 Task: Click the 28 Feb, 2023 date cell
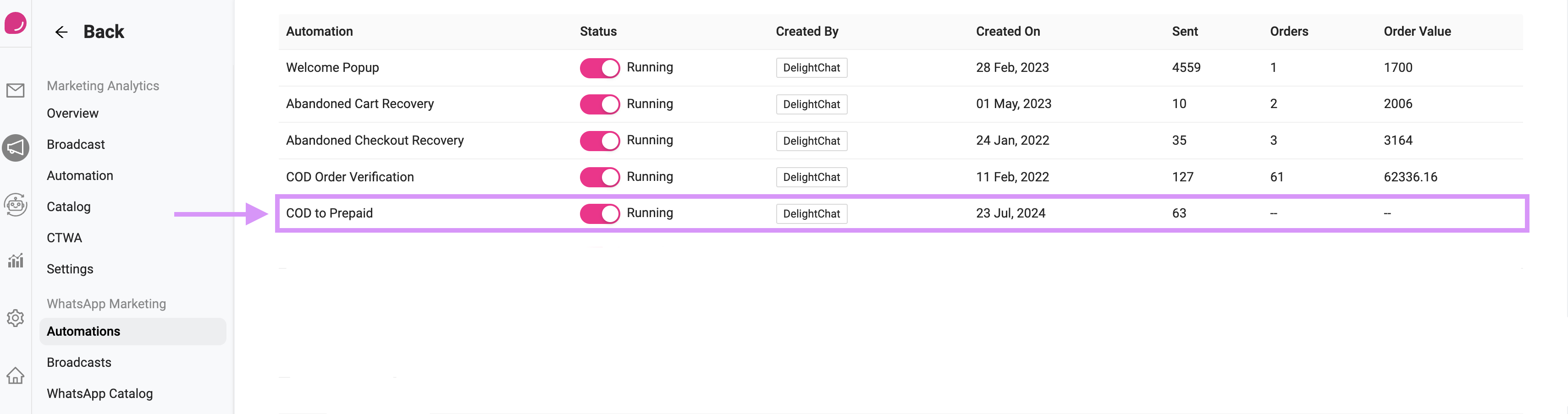tap(1012, 67)
